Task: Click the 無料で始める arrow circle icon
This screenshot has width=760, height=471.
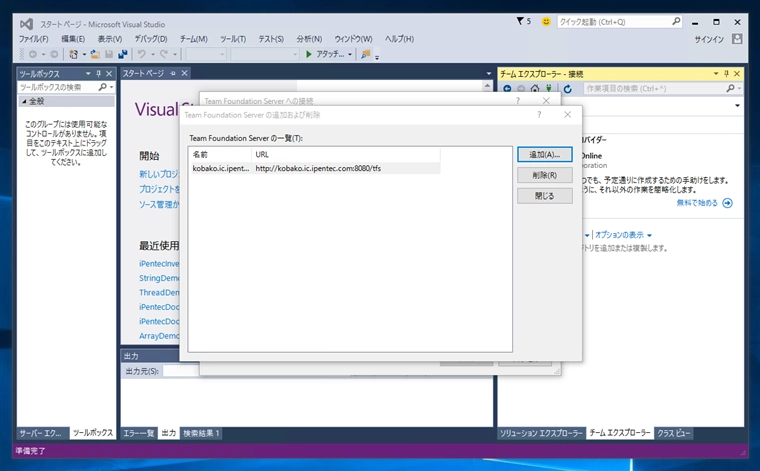Action: [727, 203]
